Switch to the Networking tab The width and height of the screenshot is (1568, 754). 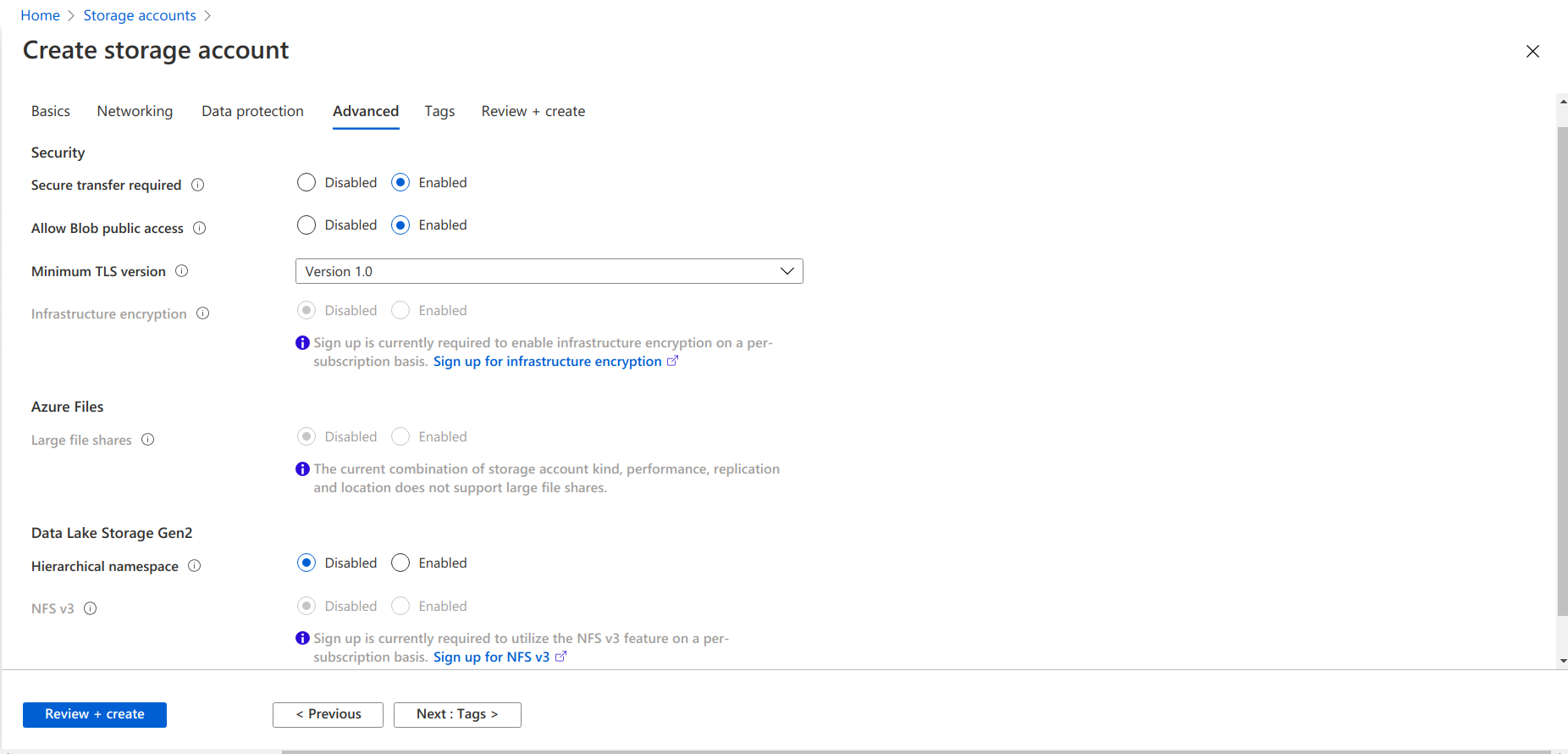click(x=135, y=112)
